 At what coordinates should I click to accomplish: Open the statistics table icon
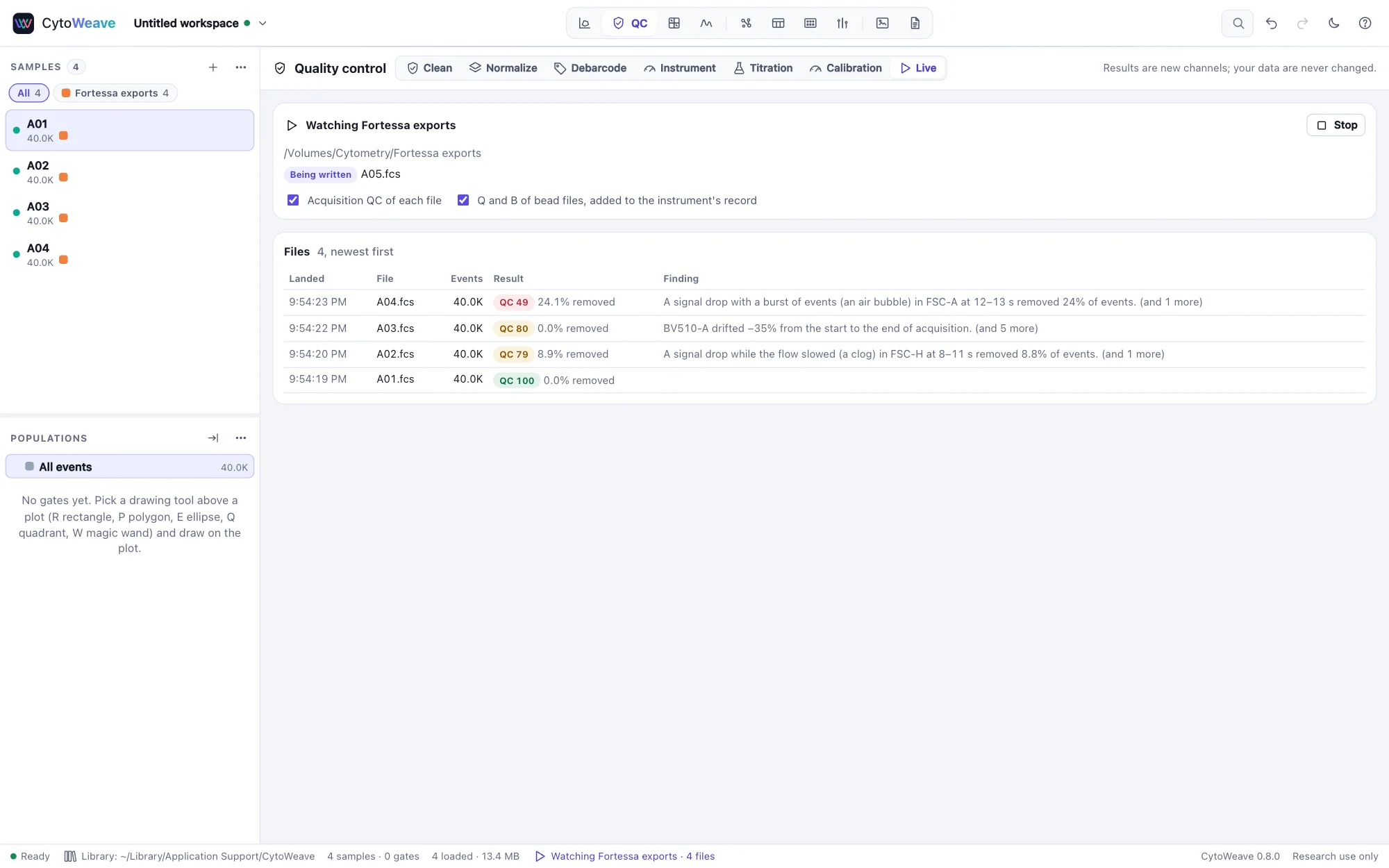[778, 23]
